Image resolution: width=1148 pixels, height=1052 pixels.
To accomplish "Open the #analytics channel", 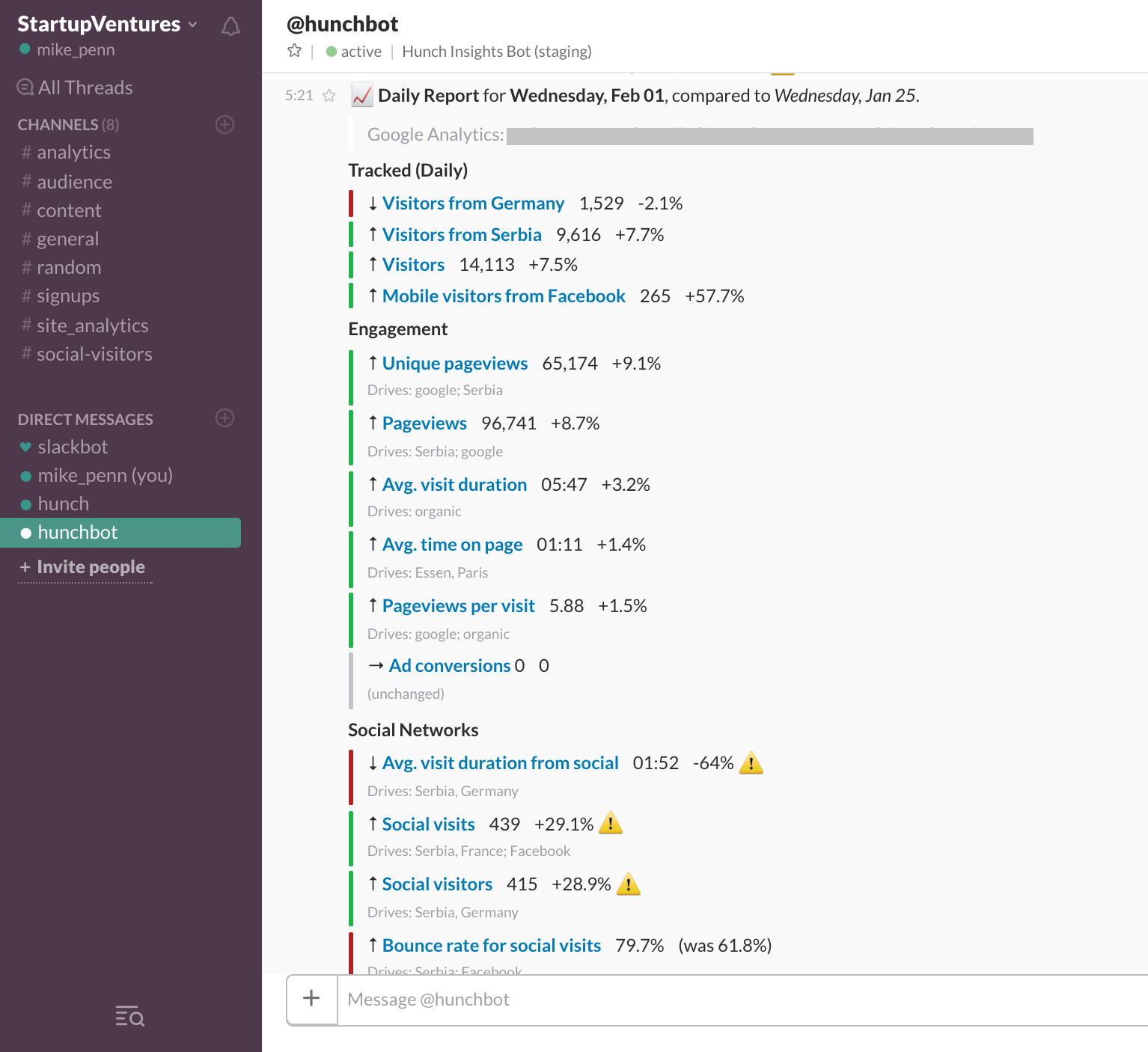I will coord(73,153).
